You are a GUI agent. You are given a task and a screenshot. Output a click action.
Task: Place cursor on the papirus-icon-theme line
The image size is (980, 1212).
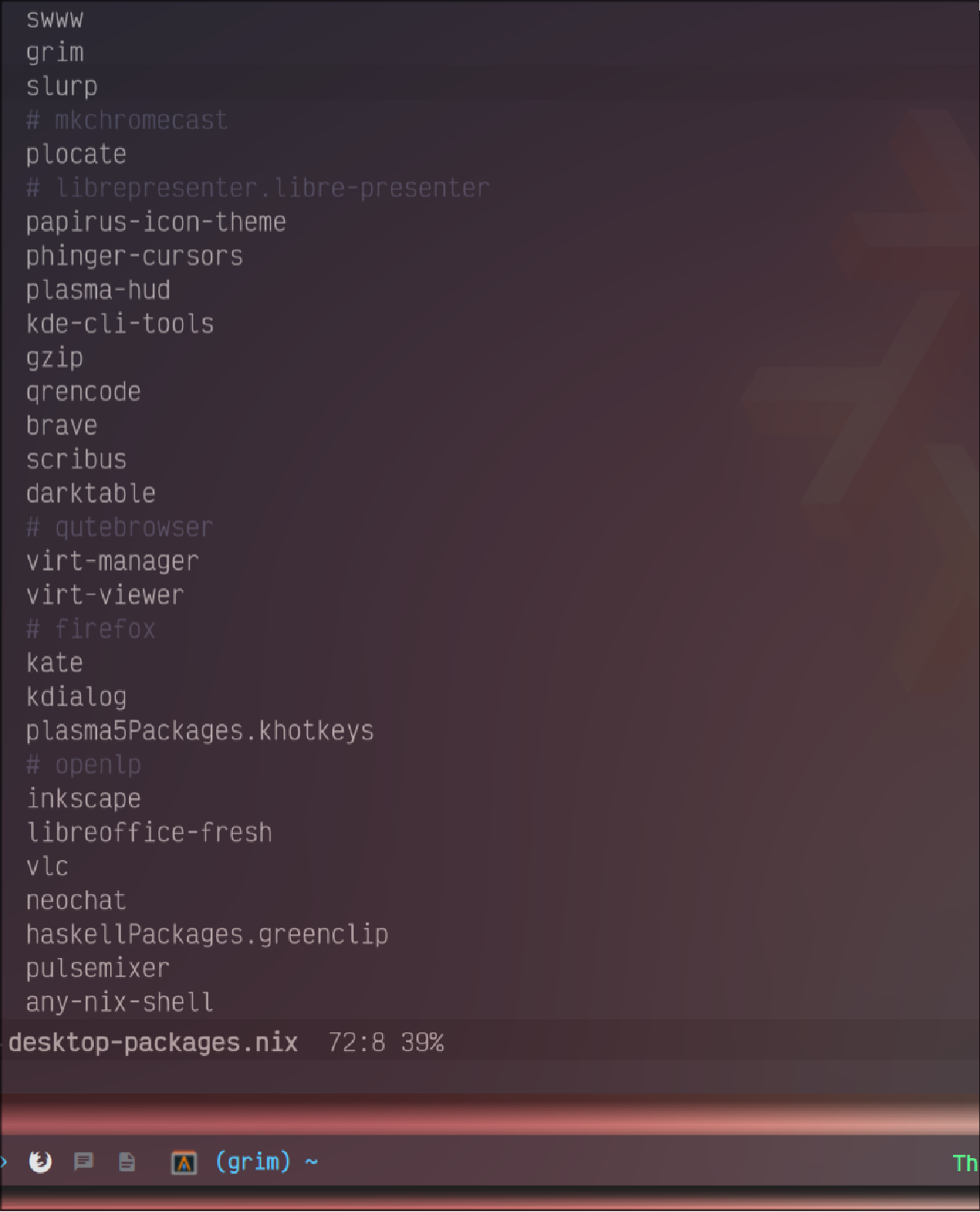coord(156,222)
